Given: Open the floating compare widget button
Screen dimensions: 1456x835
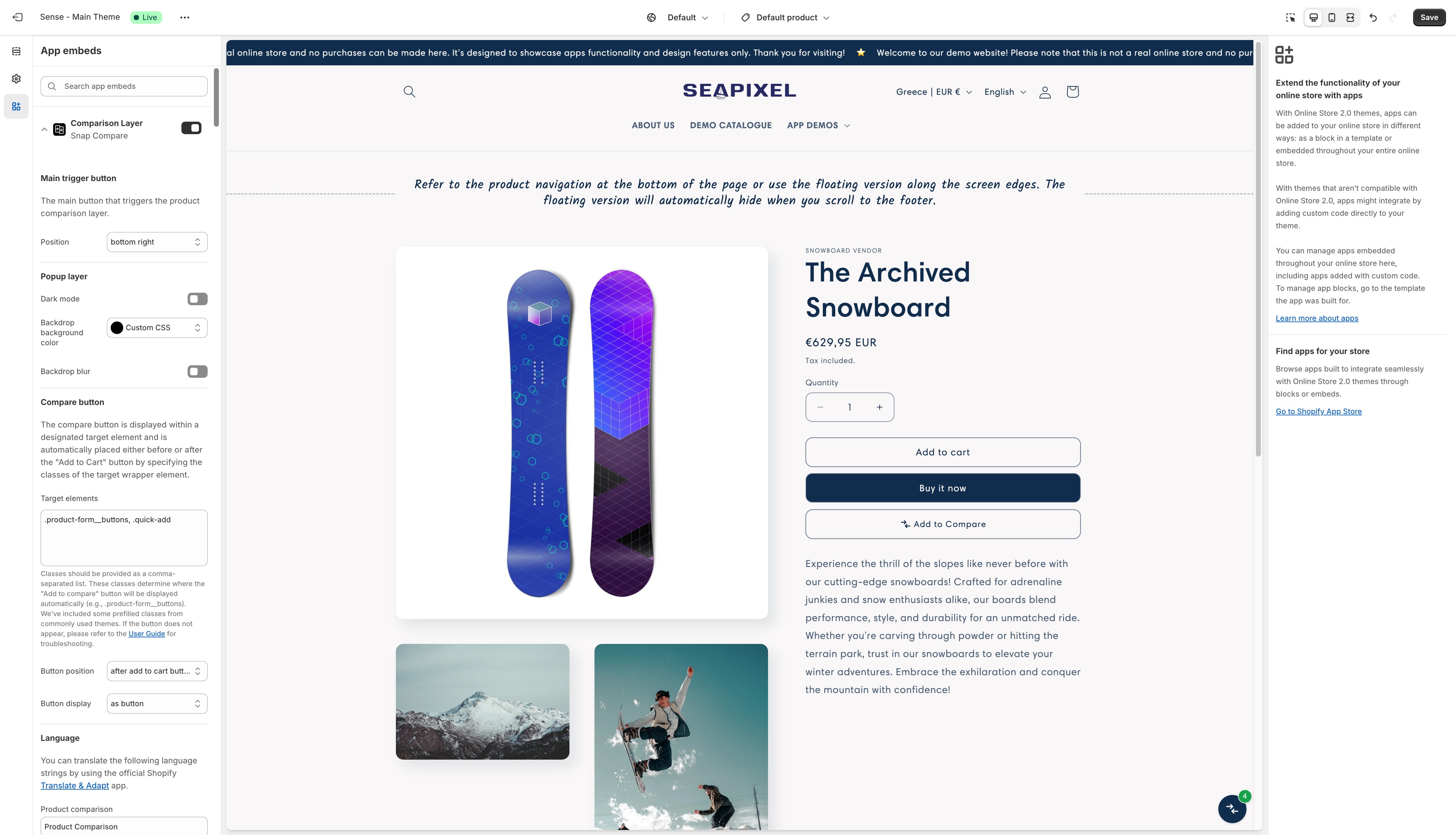Looking at the screenshot, I should (1232, 809).
